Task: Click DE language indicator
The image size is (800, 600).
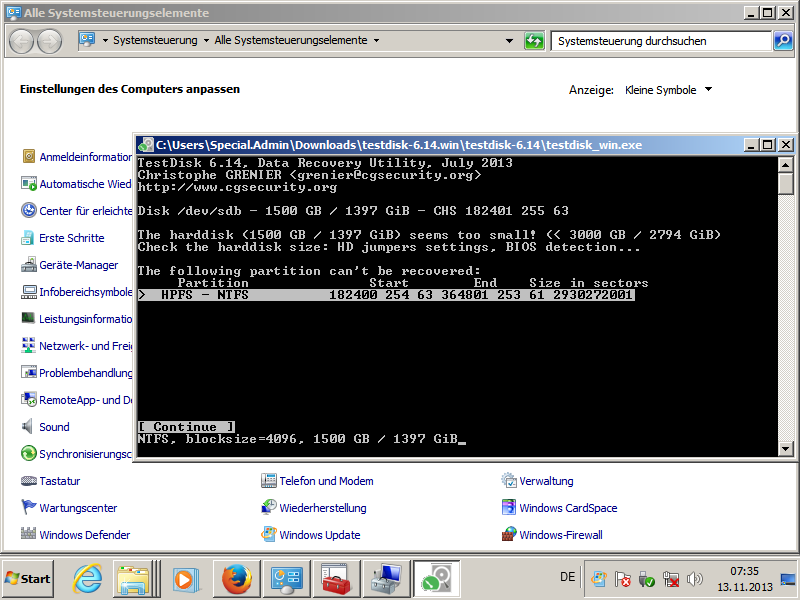Action: pos(567,577)
